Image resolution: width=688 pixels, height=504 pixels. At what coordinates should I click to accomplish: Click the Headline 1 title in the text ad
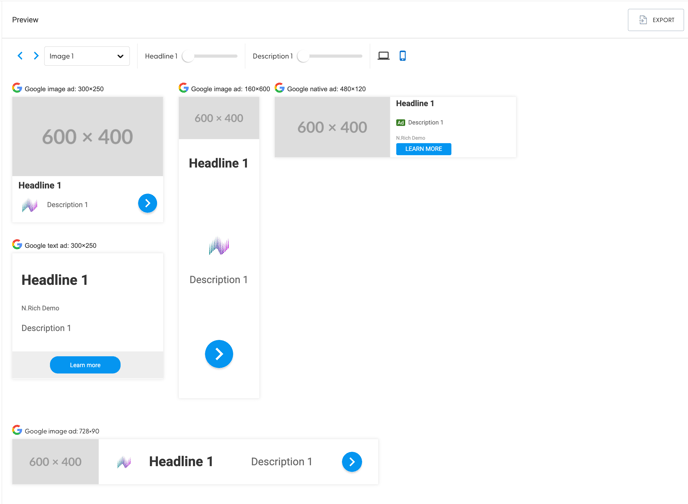tap(55, 280)
